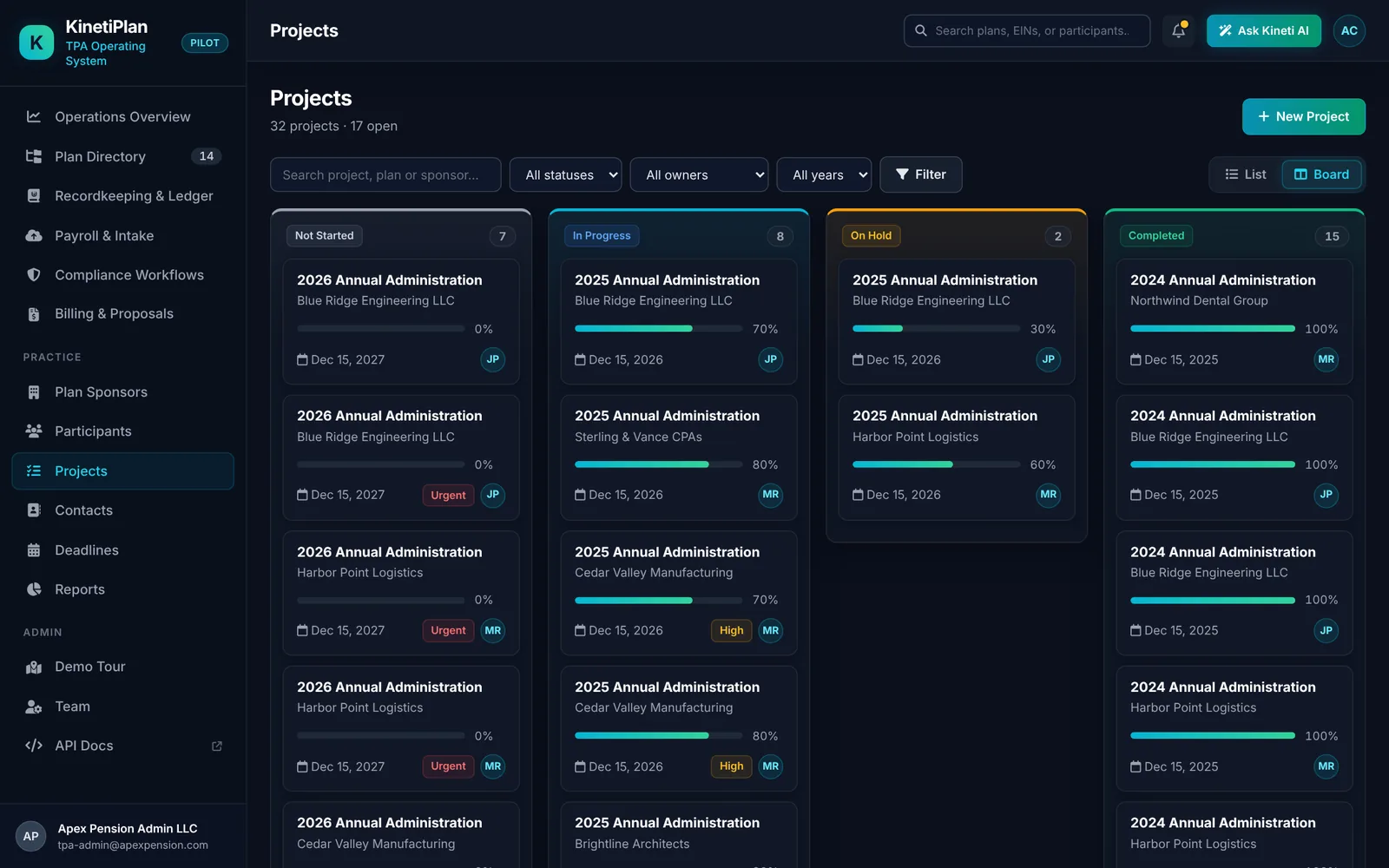Open the All statuses dropdown
The width and height of the screenshot is (1389, 868).
(565, 174)
